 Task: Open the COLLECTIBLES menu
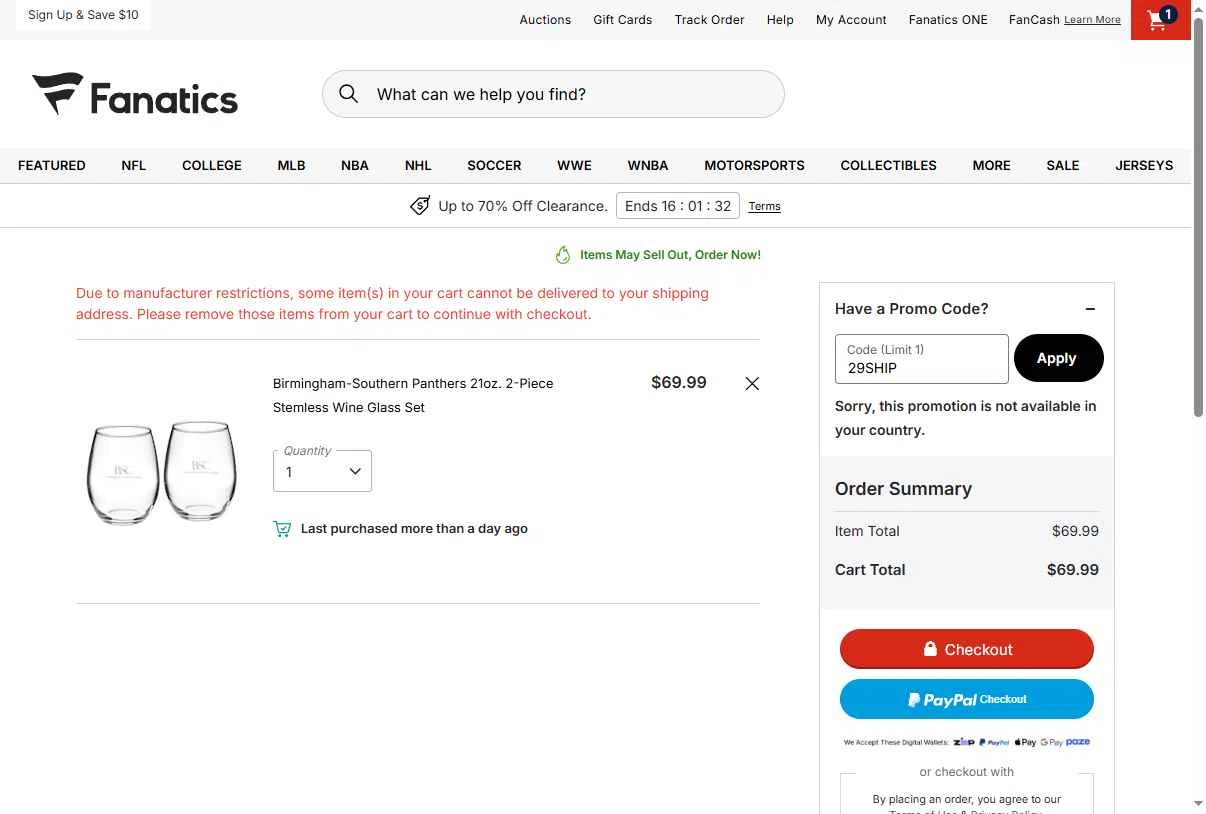pyautogui.click(x=888, y=166)
